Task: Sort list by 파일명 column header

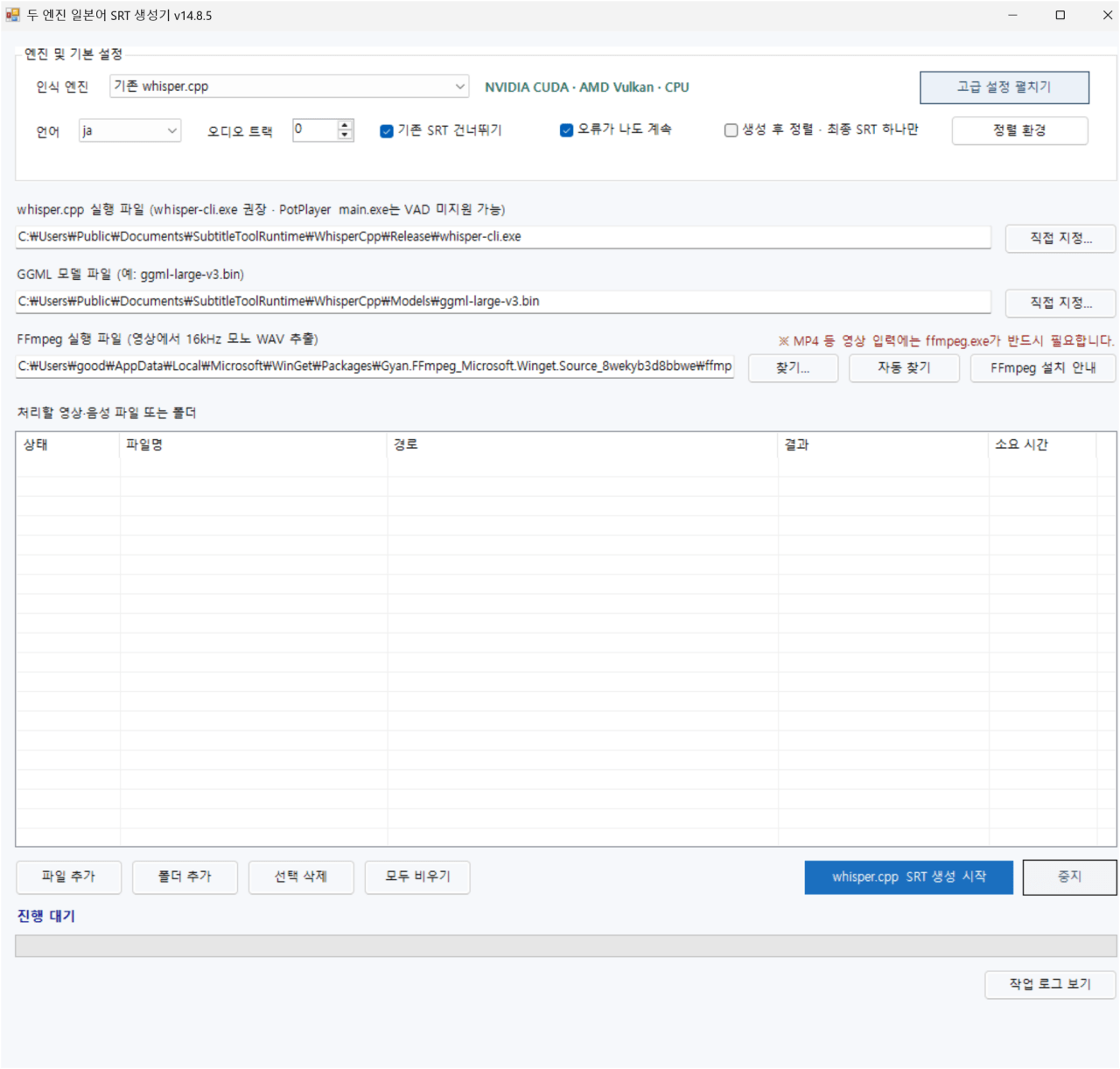Action: pos(254,444)
